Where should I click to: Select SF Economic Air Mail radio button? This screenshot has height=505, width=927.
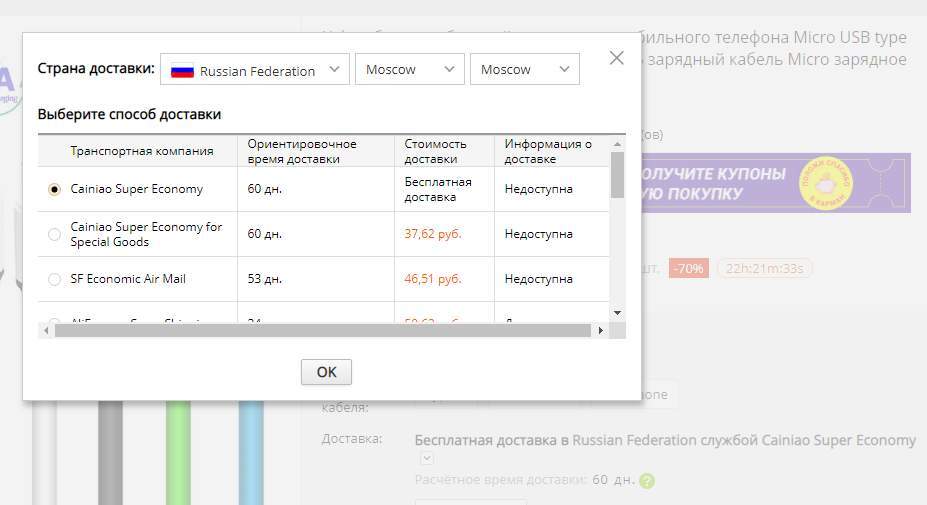[54, 279]
